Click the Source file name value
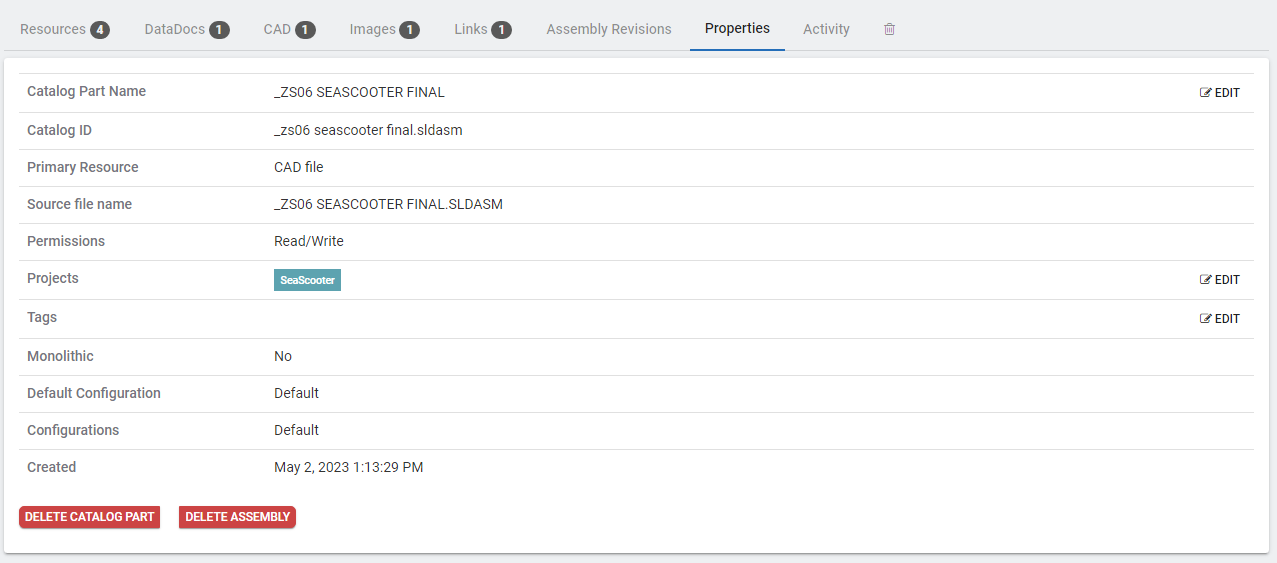The height and width of the screenshot is (563, 1277). 388,204
